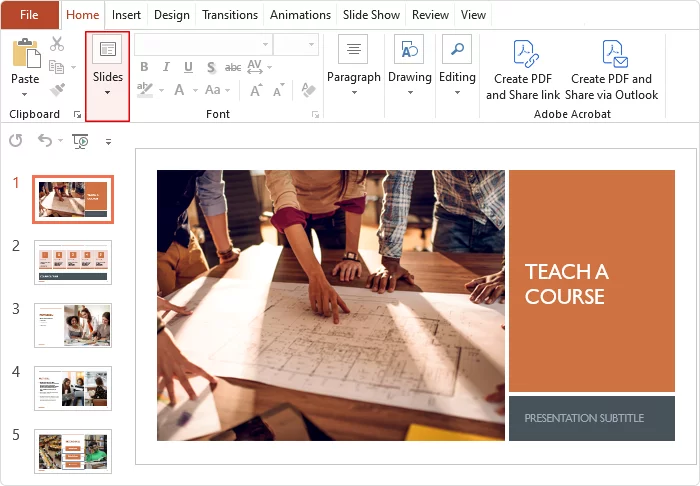Expand the Editing dropdown arrow
Image resolution: width=700 pixels, height=486 pixels.
457,92
